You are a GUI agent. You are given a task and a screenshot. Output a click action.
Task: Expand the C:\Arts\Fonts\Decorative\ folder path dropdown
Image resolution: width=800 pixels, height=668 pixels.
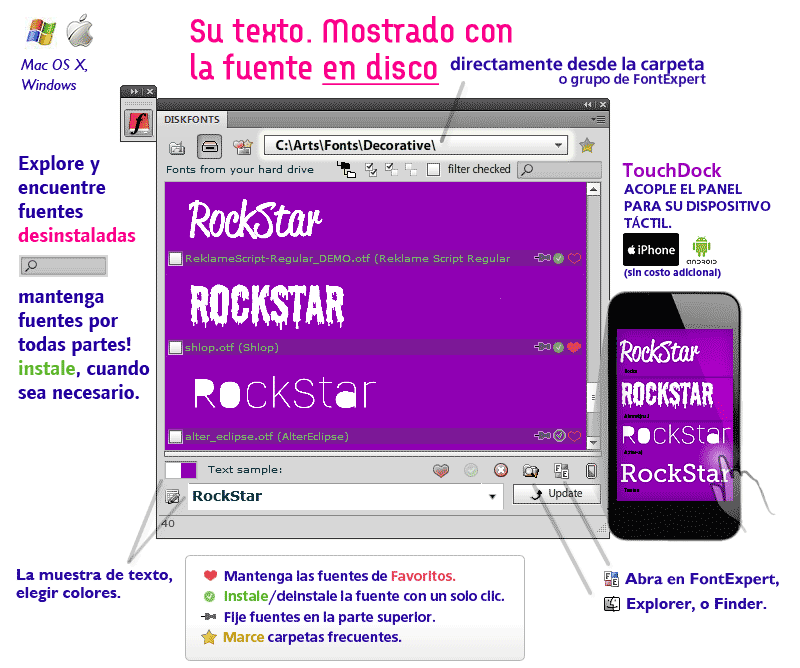[x=559, y=145]
